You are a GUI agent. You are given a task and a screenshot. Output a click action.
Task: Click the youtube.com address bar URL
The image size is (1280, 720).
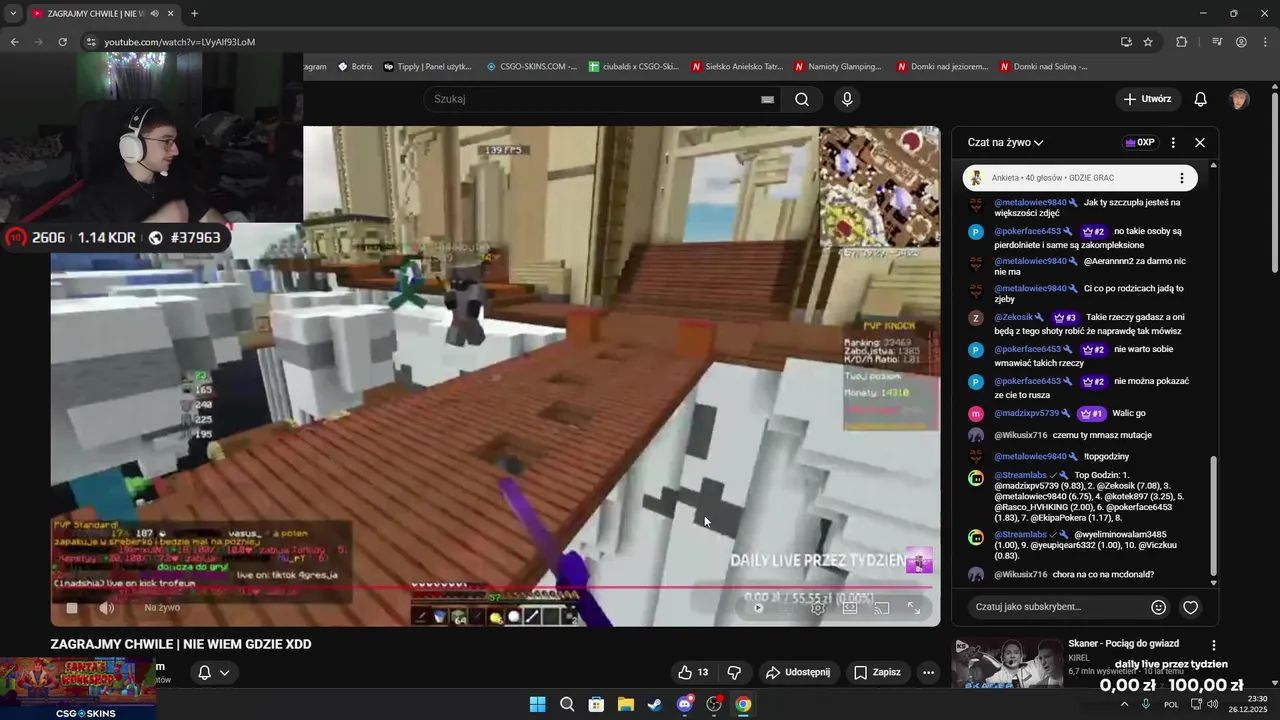[x=180, y=42]
